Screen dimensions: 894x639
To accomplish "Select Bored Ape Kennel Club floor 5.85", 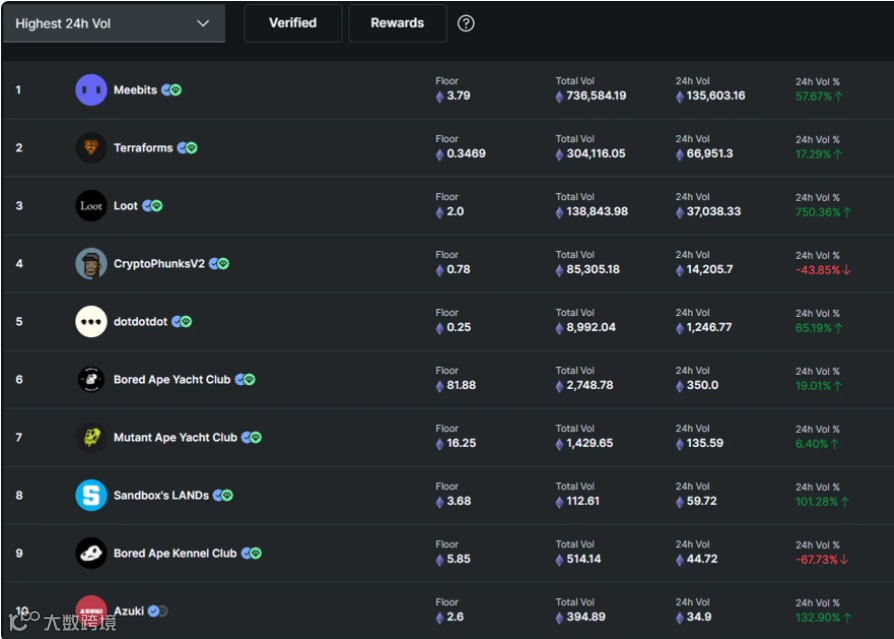I will point(459,559).
